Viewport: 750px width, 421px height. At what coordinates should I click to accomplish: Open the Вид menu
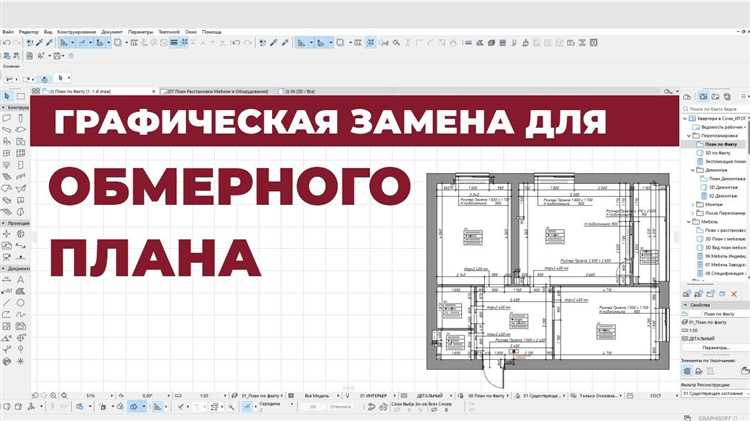[48, 32]
